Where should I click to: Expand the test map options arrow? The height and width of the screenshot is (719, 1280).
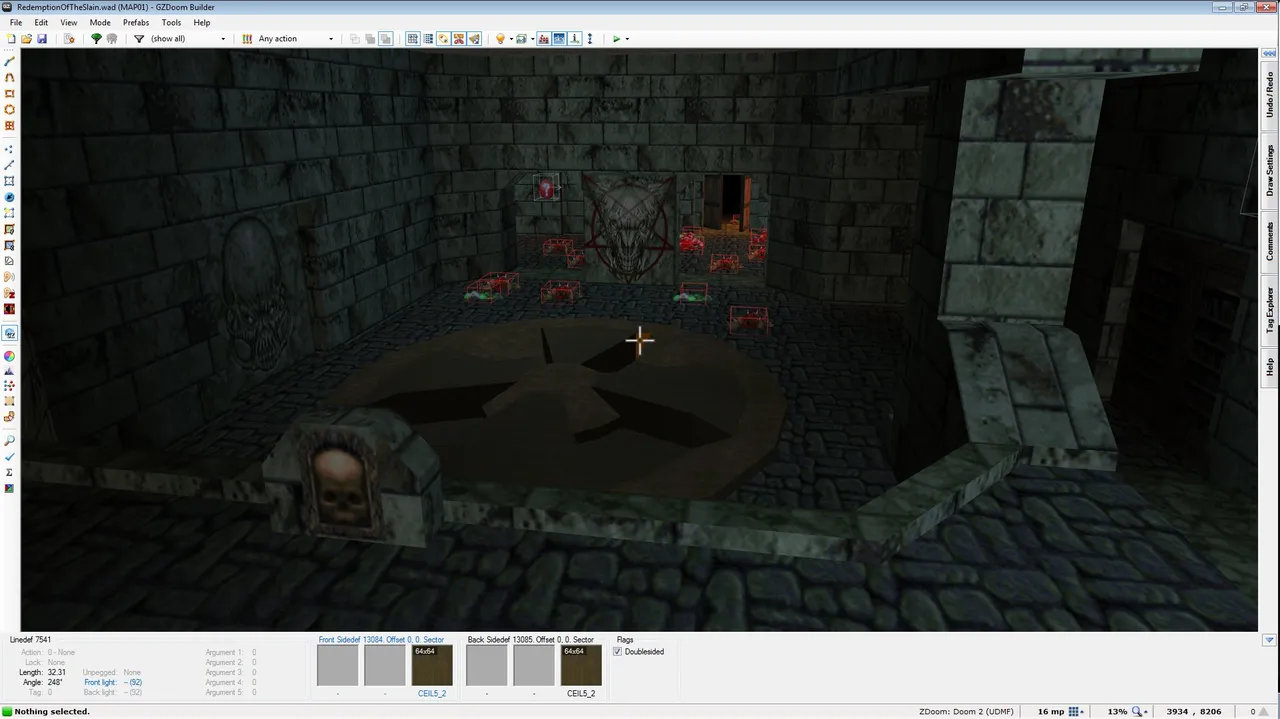coord(627,39)
